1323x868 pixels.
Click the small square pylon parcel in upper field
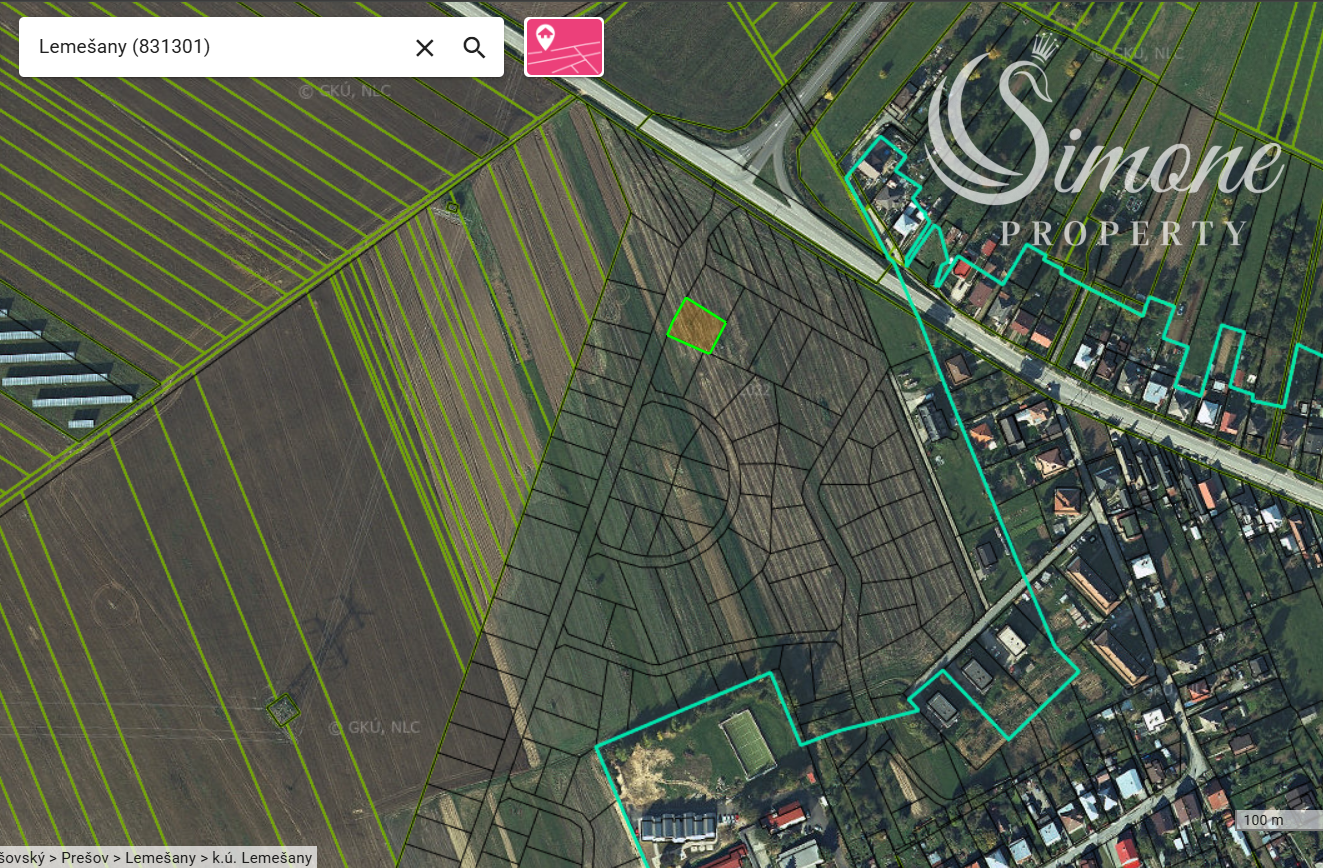tap(452, 208)
